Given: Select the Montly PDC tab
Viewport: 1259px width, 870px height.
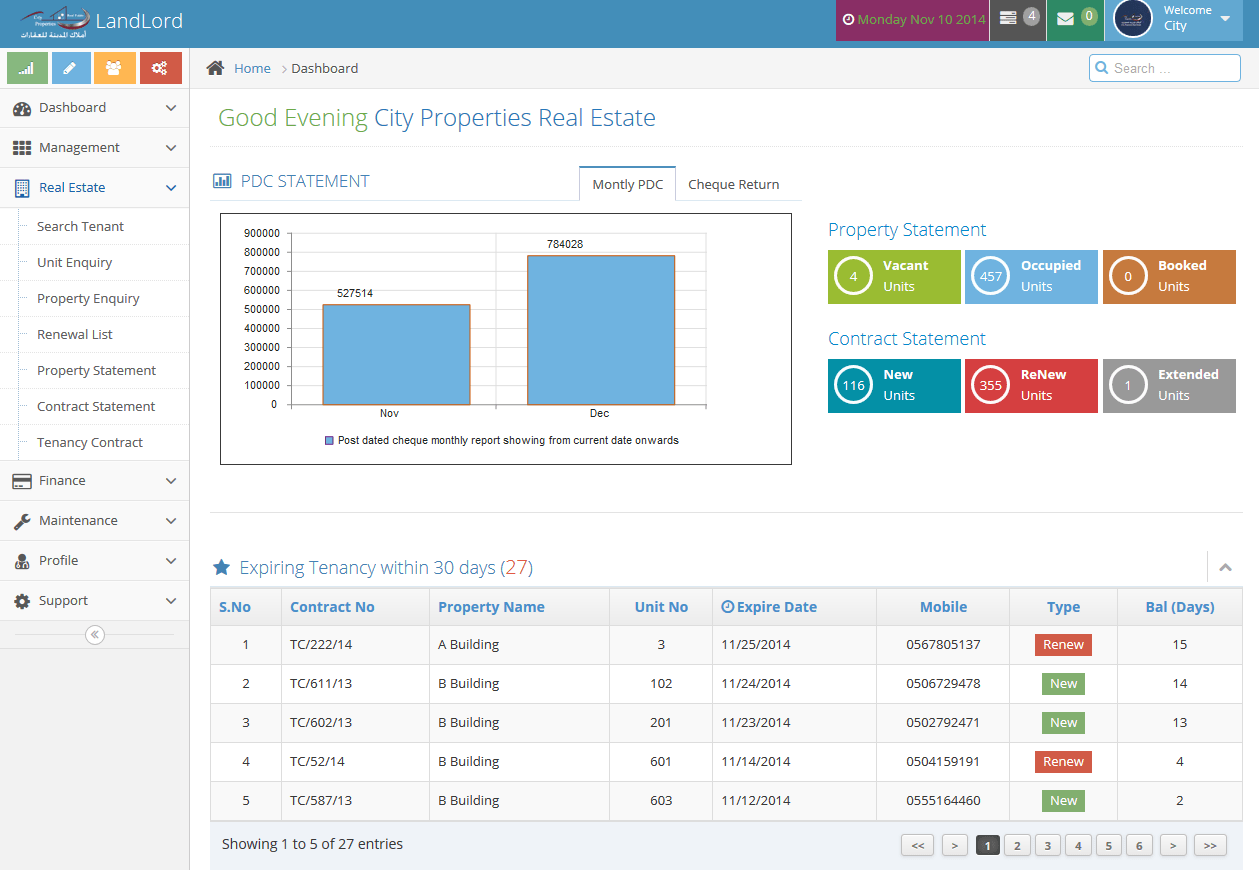Looking at the screenshot, I should coord(627,184).
